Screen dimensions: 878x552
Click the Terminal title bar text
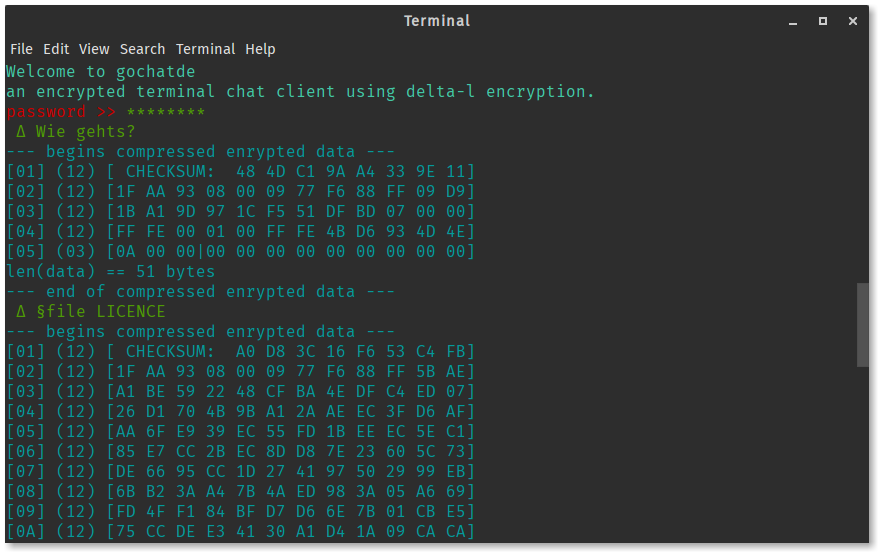point(437,21)
